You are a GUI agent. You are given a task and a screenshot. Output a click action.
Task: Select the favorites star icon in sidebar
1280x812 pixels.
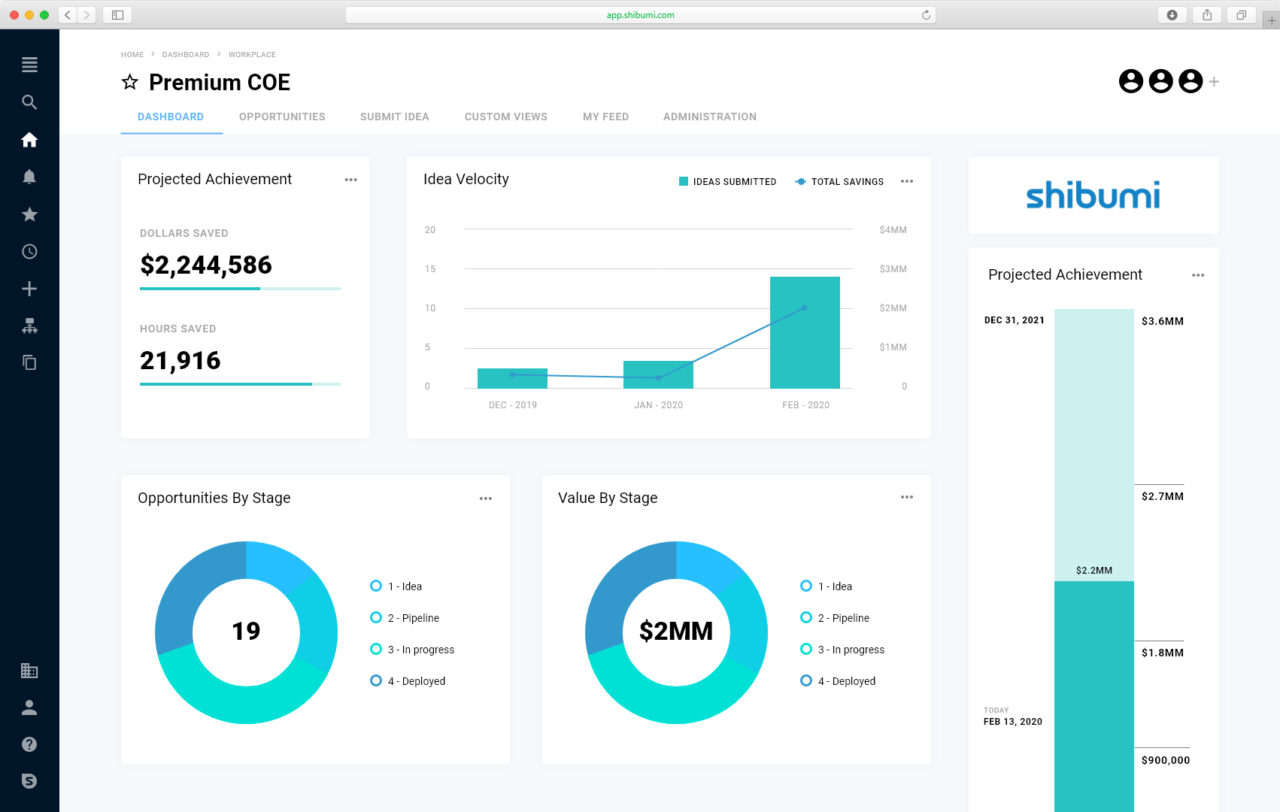(x=29, y=214)
